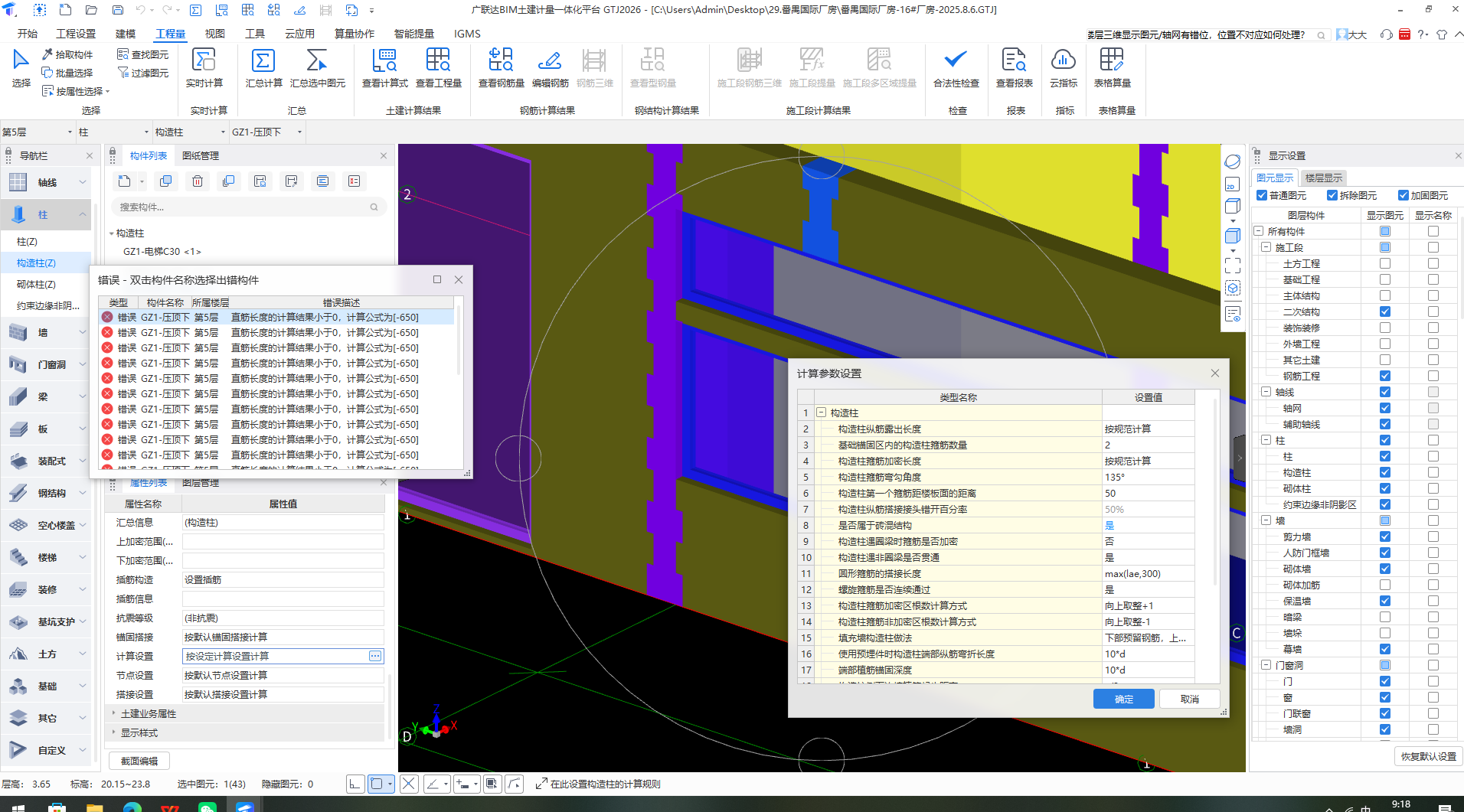The width and height of the screenshot is (1464, 812).
Task: Click 确定 in 计算参数设置 dialog
Action: [1123, 699]
